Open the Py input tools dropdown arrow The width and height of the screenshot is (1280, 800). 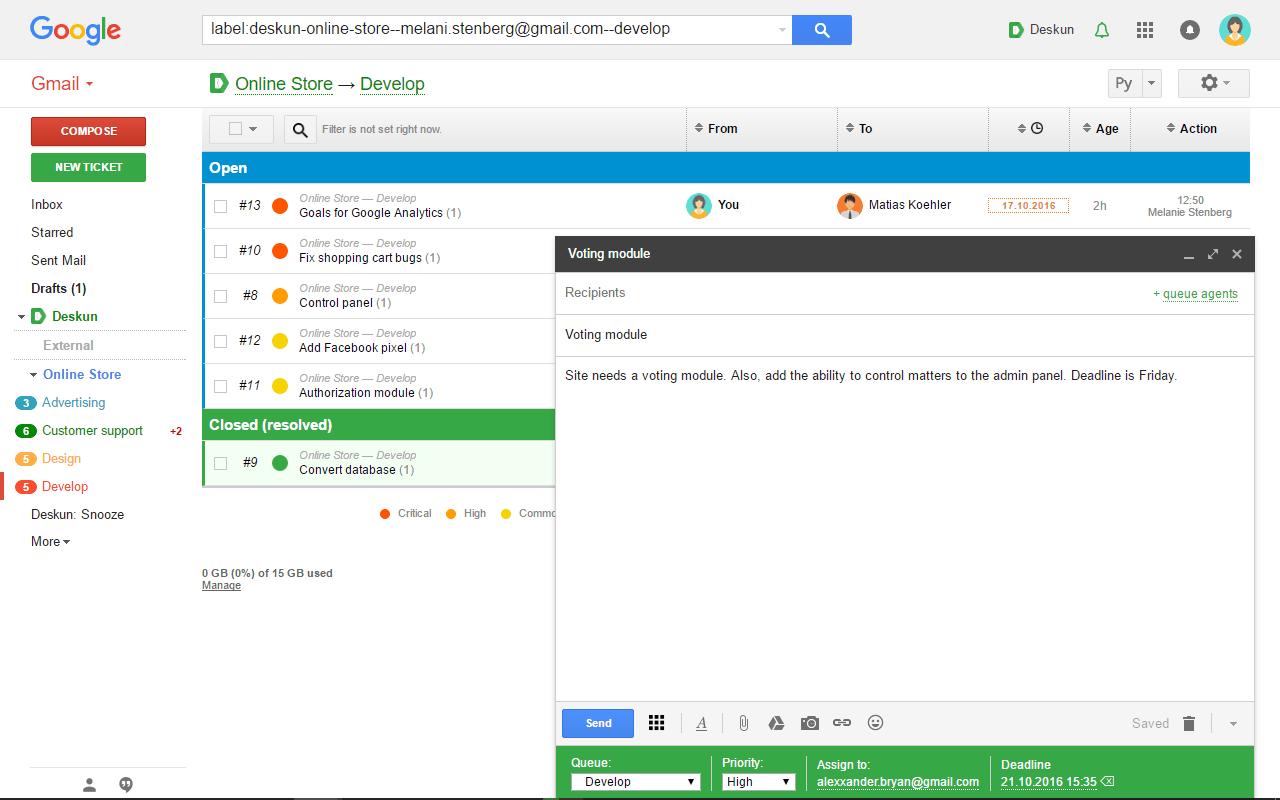coord(1151,84)
